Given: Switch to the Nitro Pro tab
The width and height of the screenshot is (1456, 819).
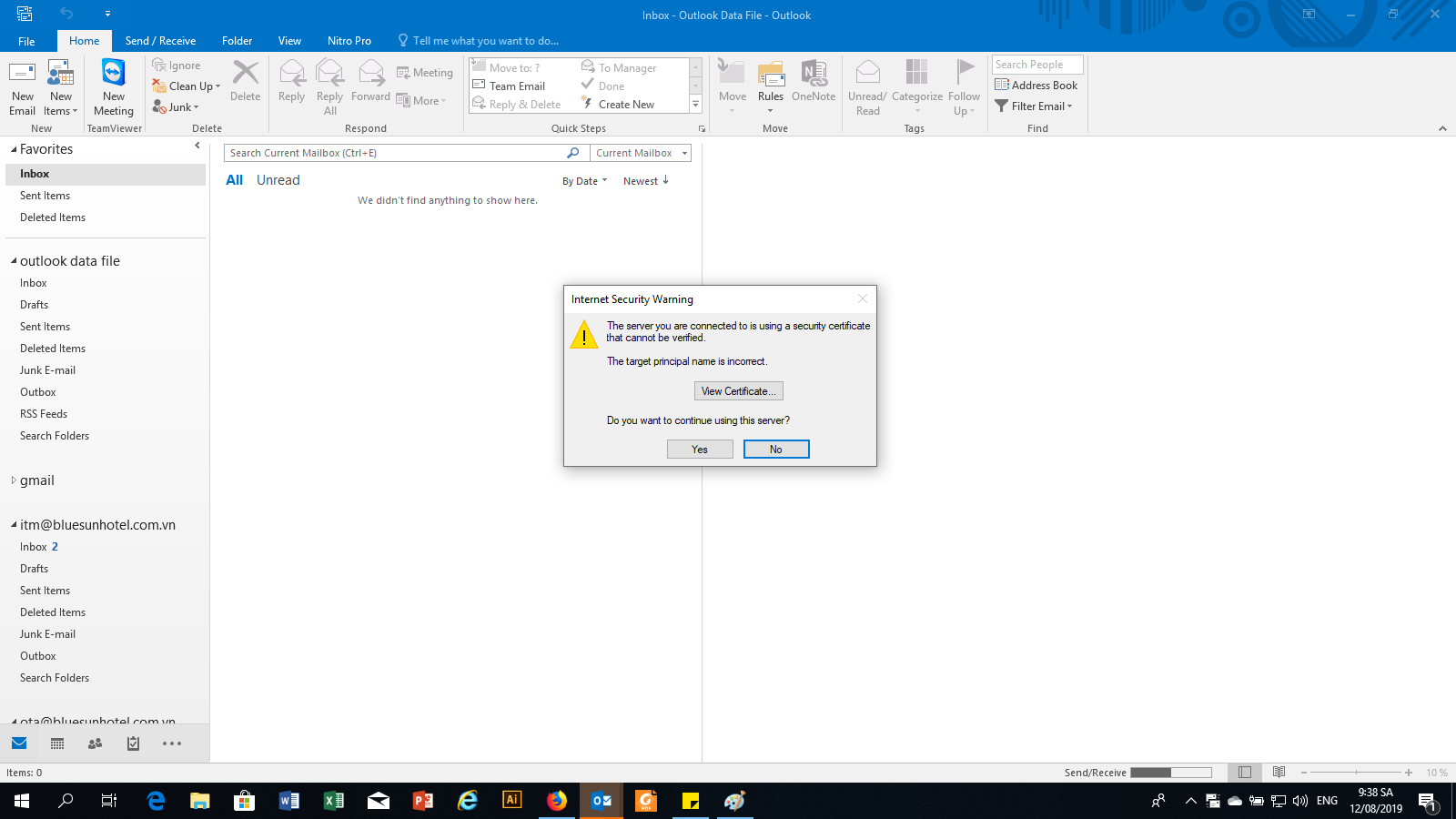Looking at the screenshot, I should tap(349, 41).
